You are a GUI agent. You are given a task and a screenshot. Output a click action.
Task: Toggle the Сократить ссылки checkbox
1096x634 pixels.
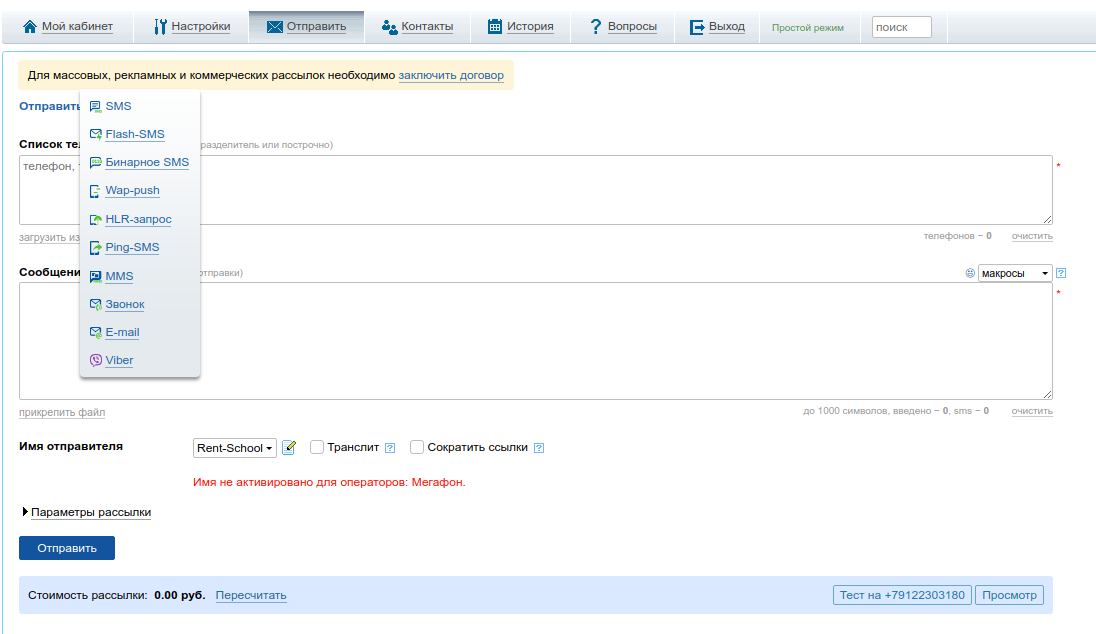click(x=417, y=448)
